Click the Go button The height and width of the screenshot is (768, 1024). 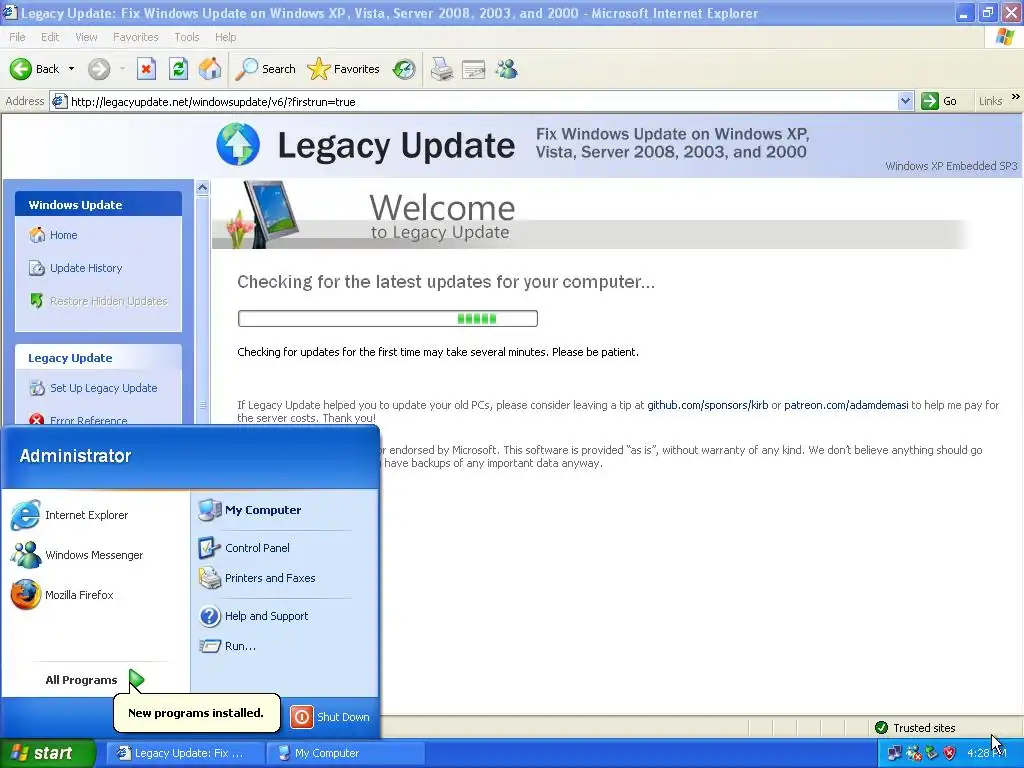pyautogui.click(x=939, y=101)
